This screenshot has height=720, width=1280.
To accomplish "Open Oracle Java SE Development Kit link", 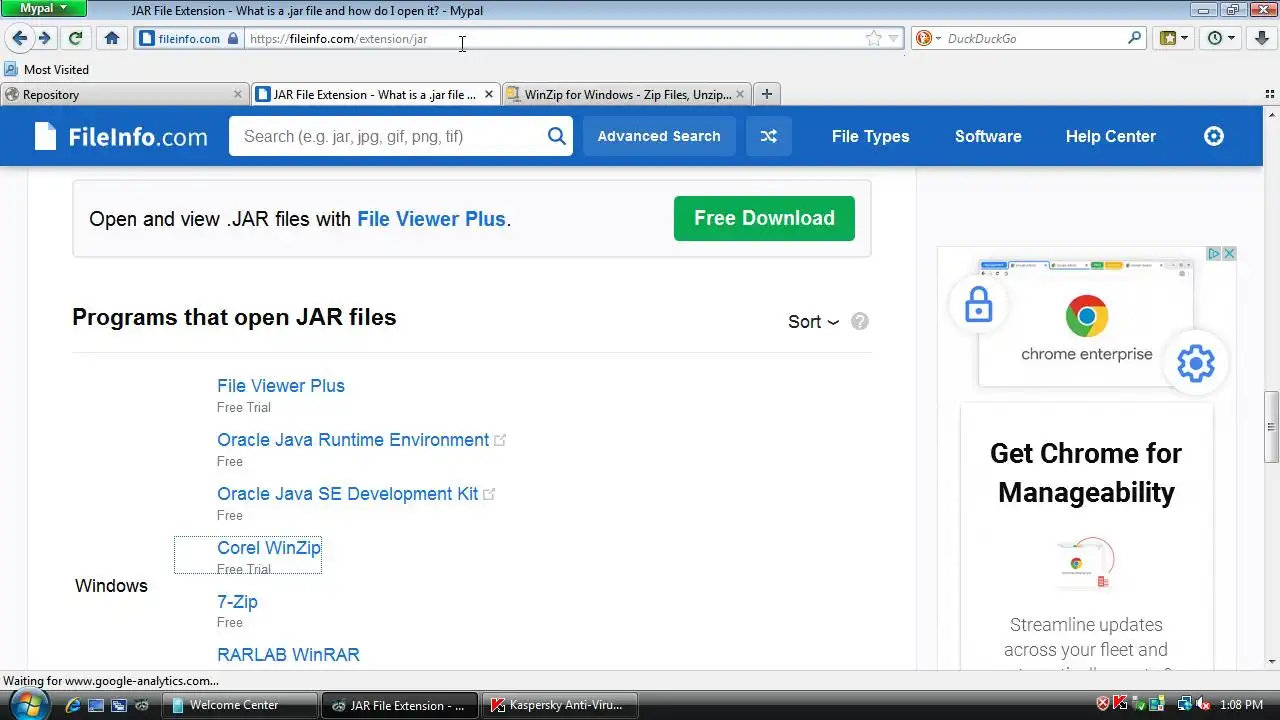I will tap(347, 494).
